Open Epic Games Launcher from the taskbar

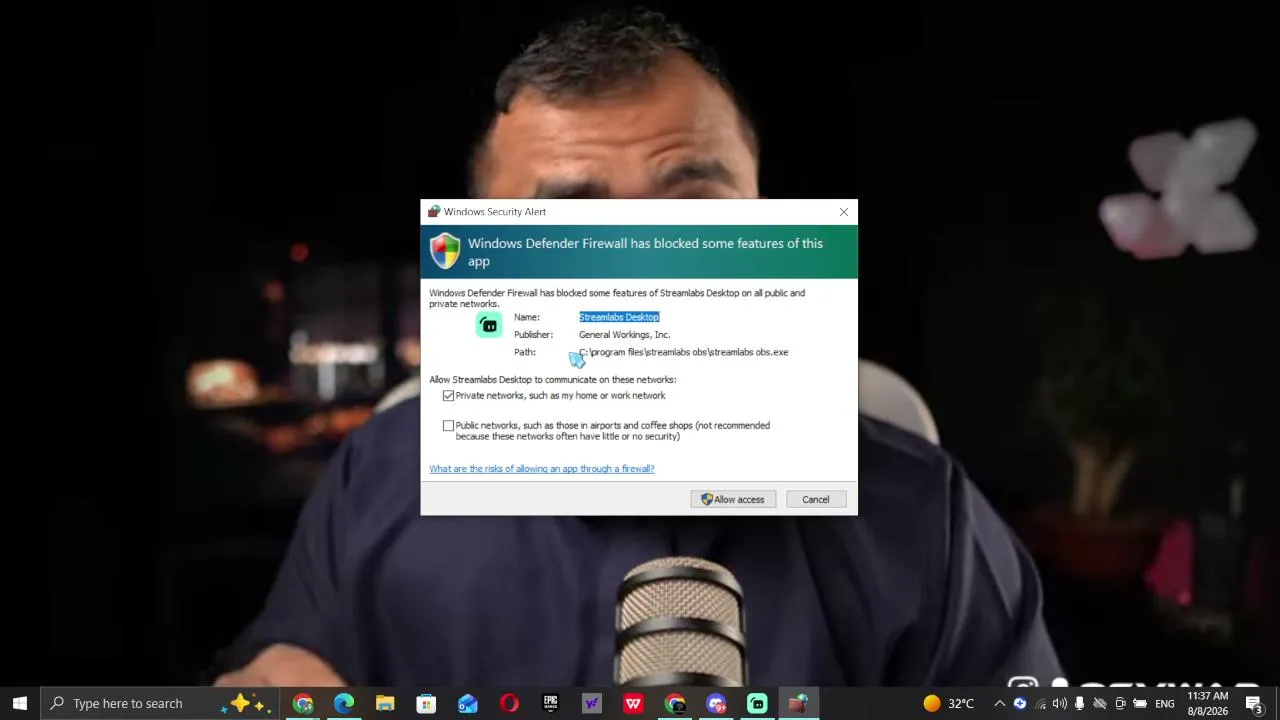coord(550,703)
